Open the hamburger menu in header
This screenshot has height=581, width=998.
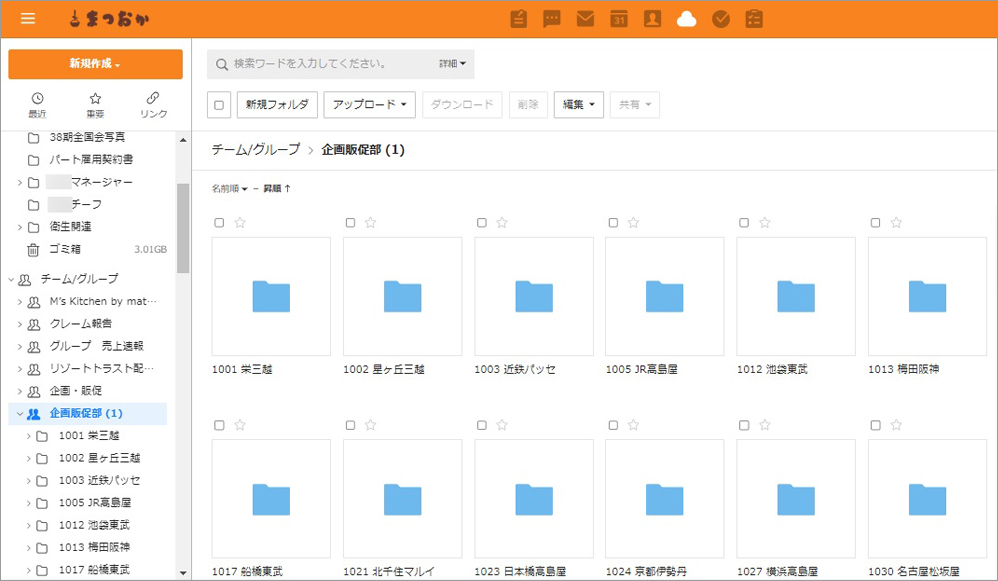coord(27,19)
